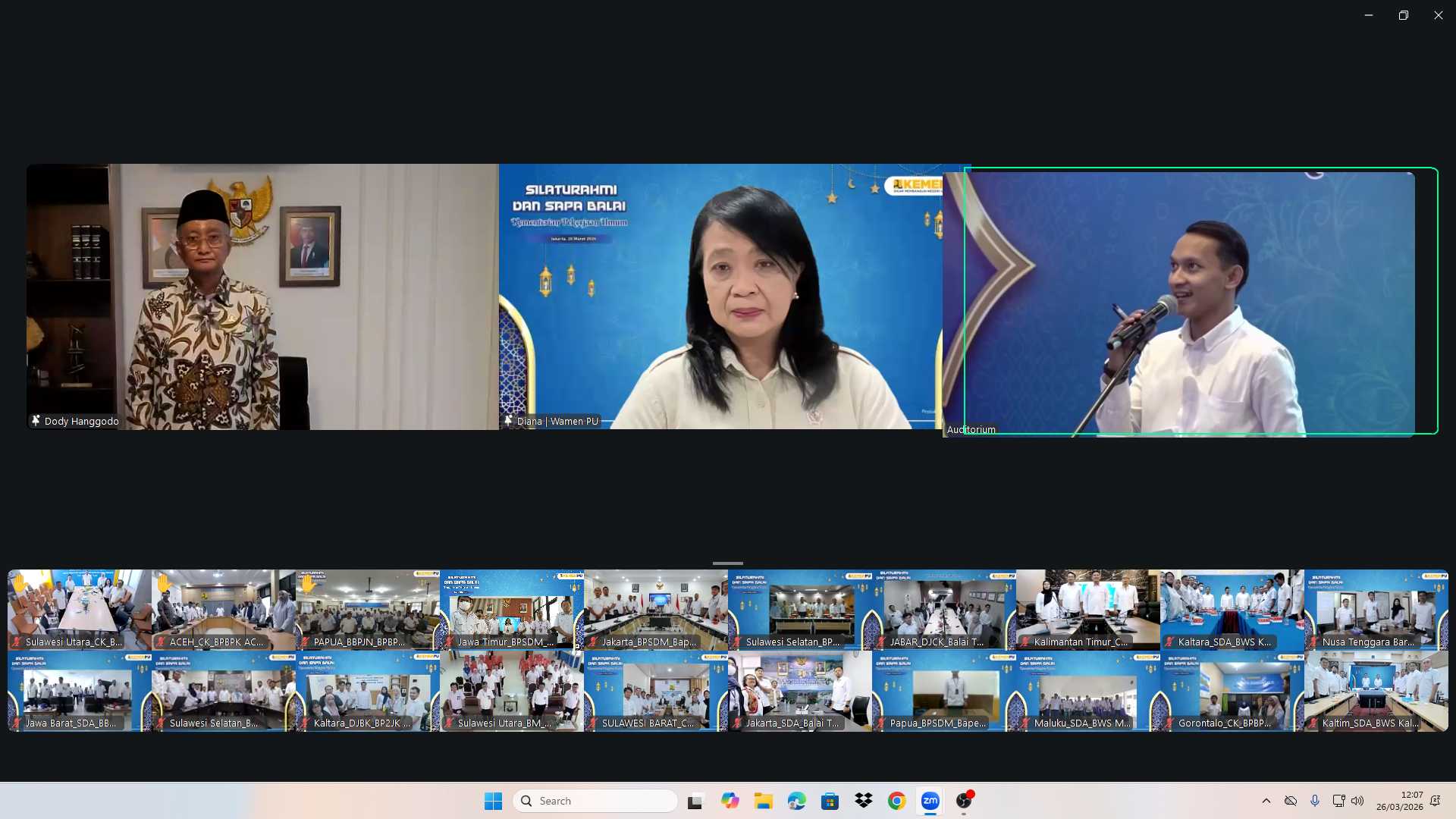1456x819 pixels.
Task: Open Dropbox from the taskbar
Action: 864,801
